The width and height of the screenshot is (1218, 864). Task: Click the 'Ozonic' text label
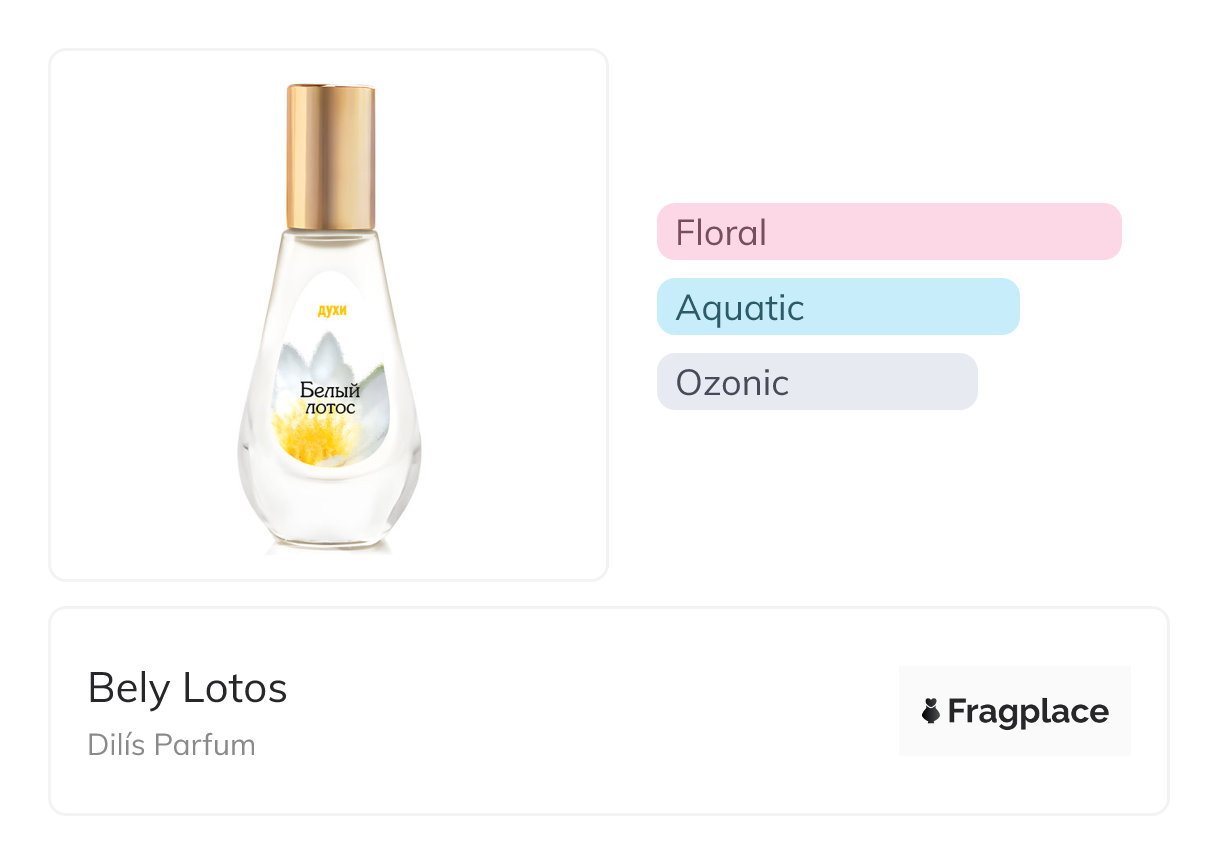(732, 383)
